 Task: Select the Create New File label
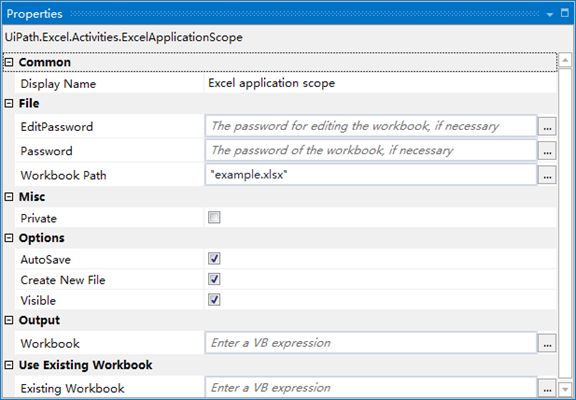(63, 280)
